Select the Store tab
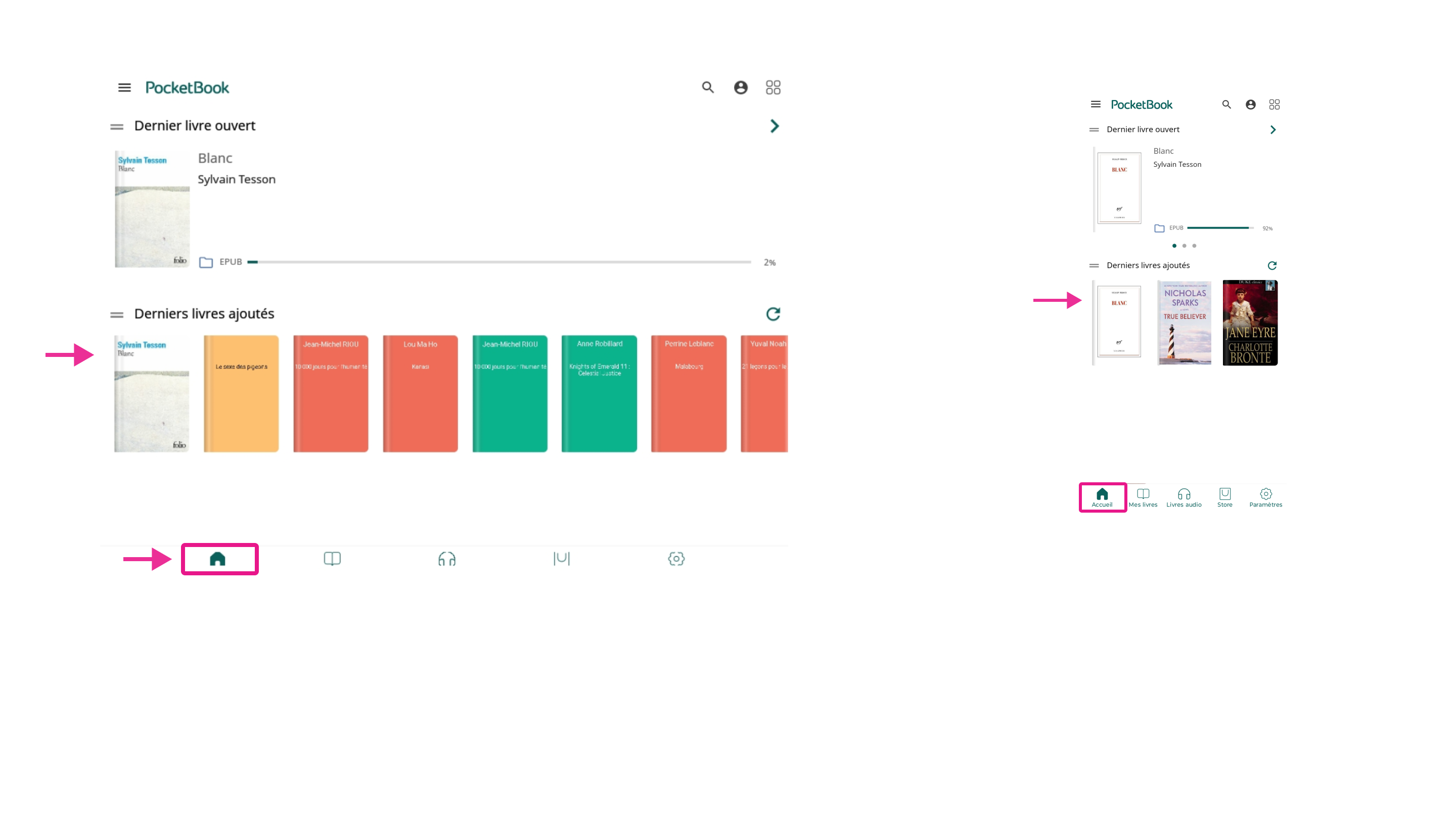Image resolution: width=1456 pixels, height=819 pixels. coord(1225,498)
